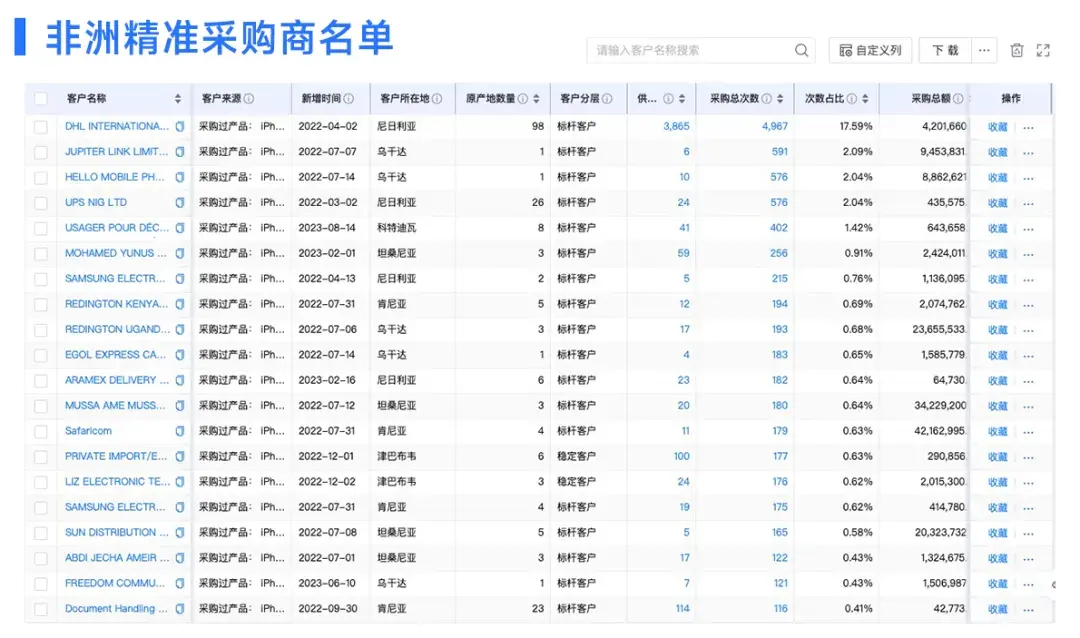This screenshot has width=1080, height=638.
Task: Info icon on 采购总额 column header
Action: (x=957, y=99)
